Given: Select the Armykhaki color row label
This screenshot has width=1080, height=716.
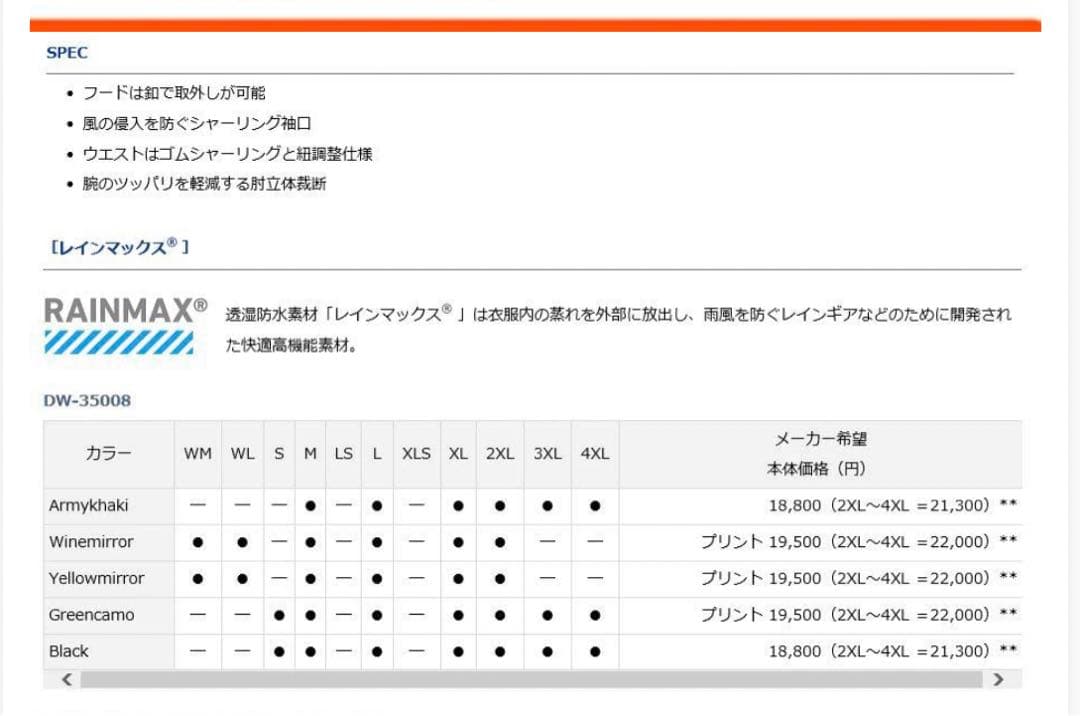Looking at the screenshot, I should point(89,505).
